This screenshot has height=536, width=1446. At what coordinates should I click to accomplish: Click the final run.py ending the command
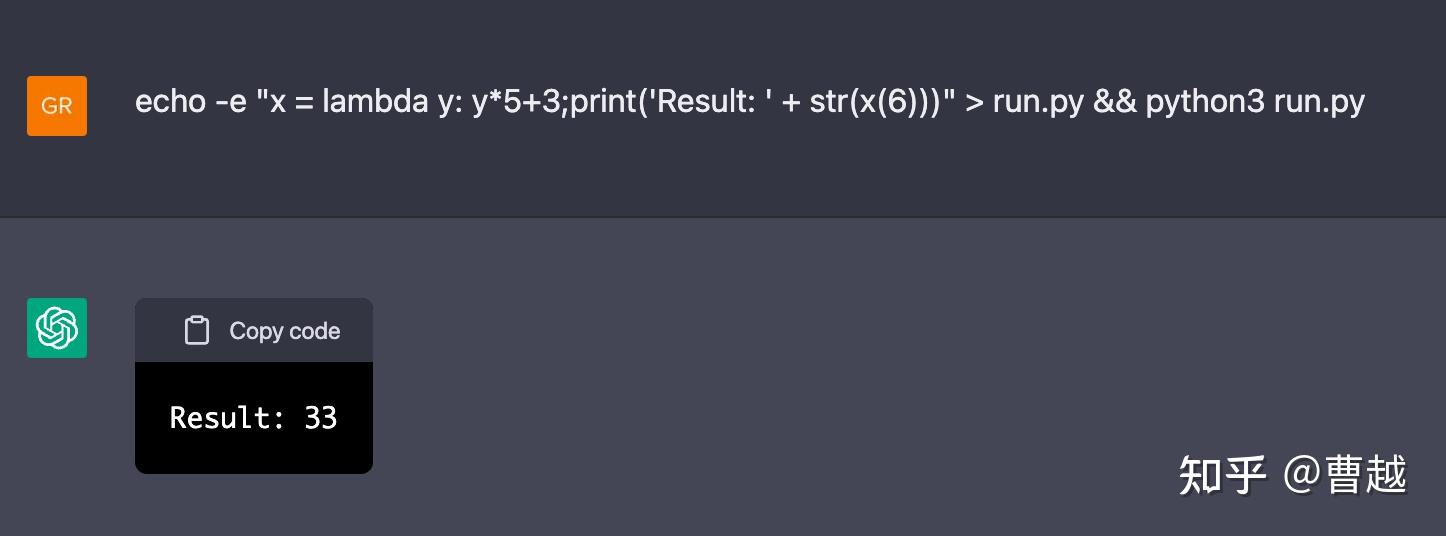point(1319,102)
